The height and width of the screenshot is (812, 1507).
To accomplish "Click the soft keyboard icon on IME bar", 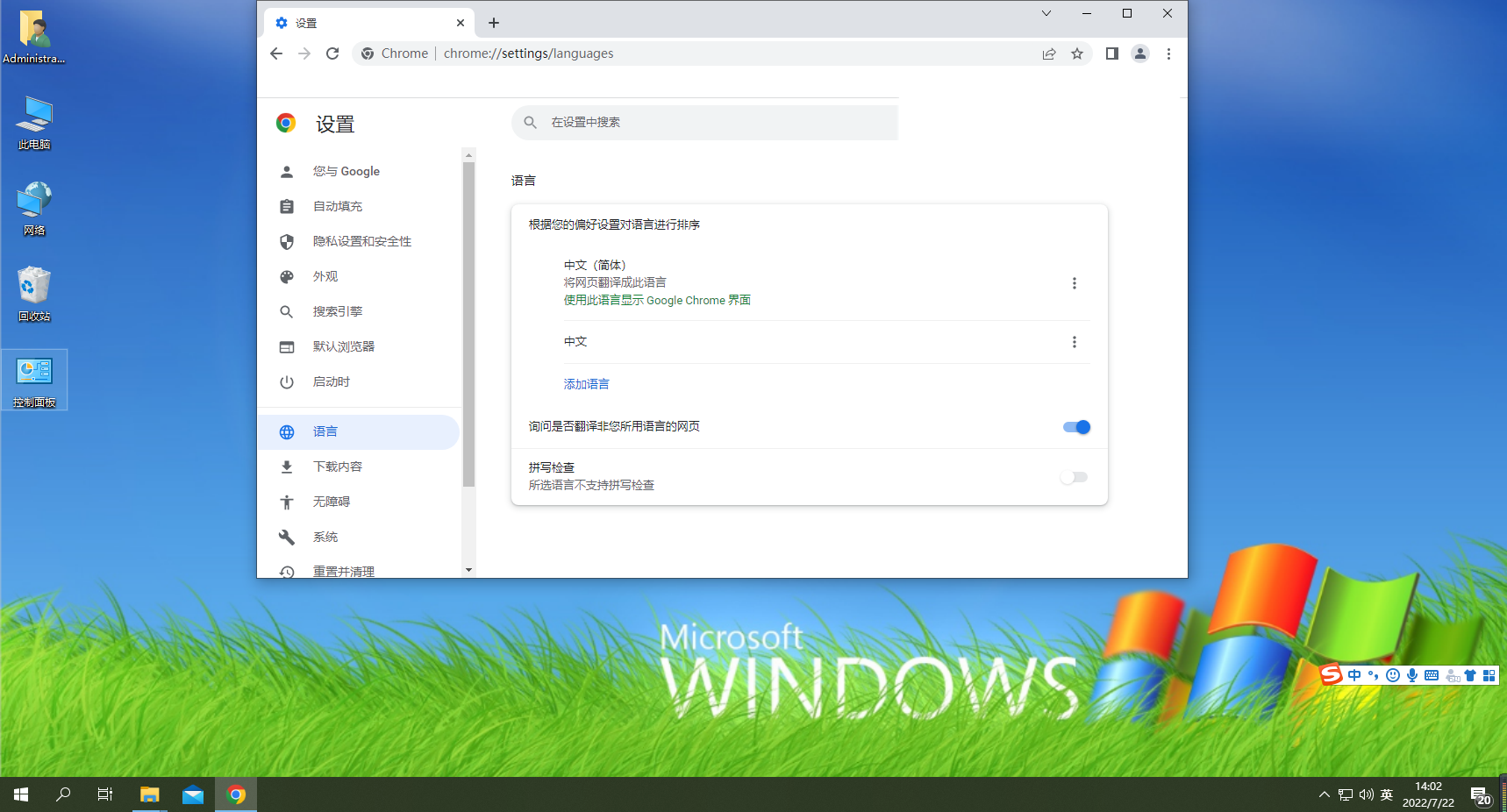I will pos(1432,675).
